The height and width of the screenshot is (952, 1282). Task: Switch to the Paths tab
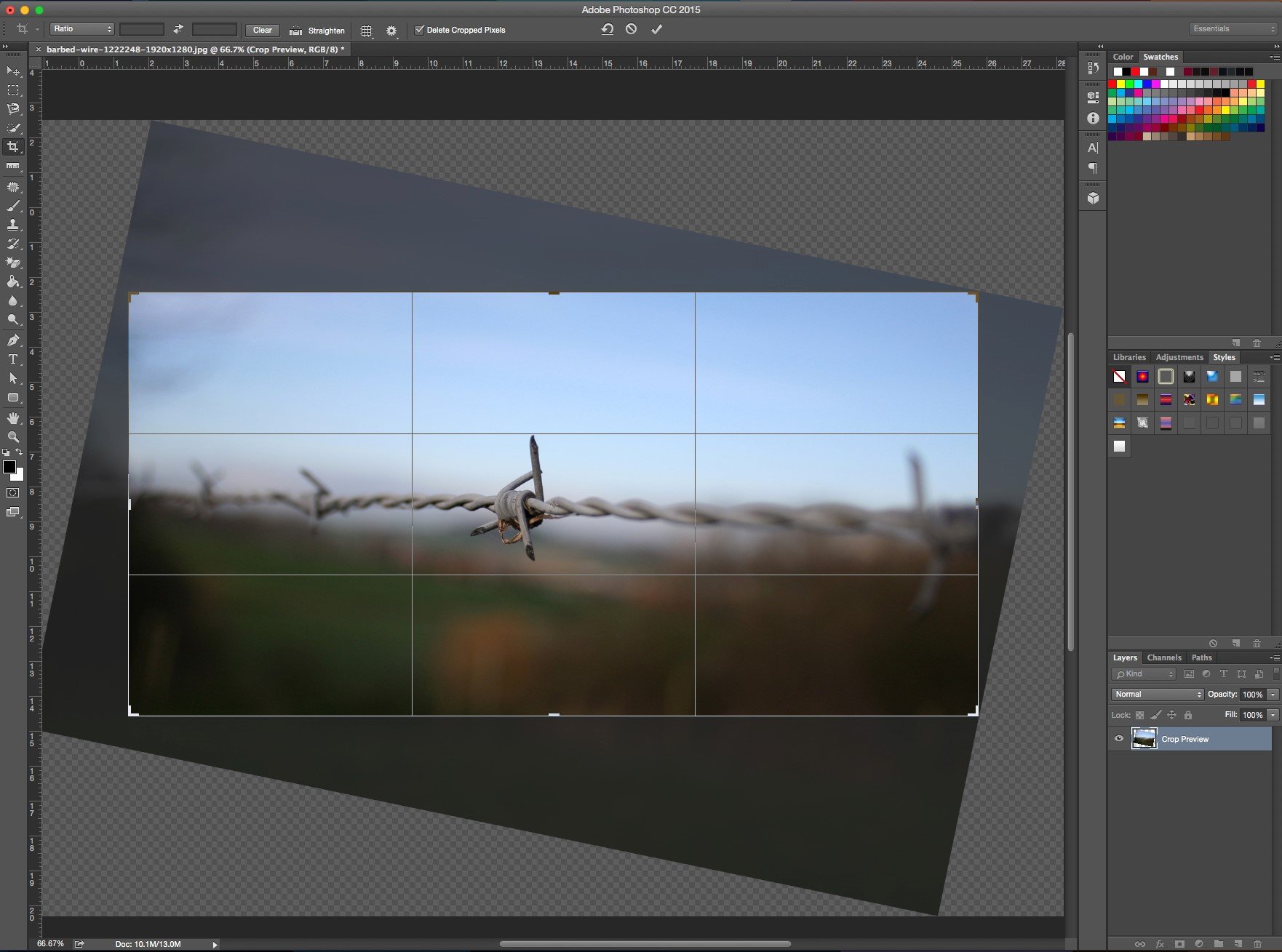[x=1202, y=657]
